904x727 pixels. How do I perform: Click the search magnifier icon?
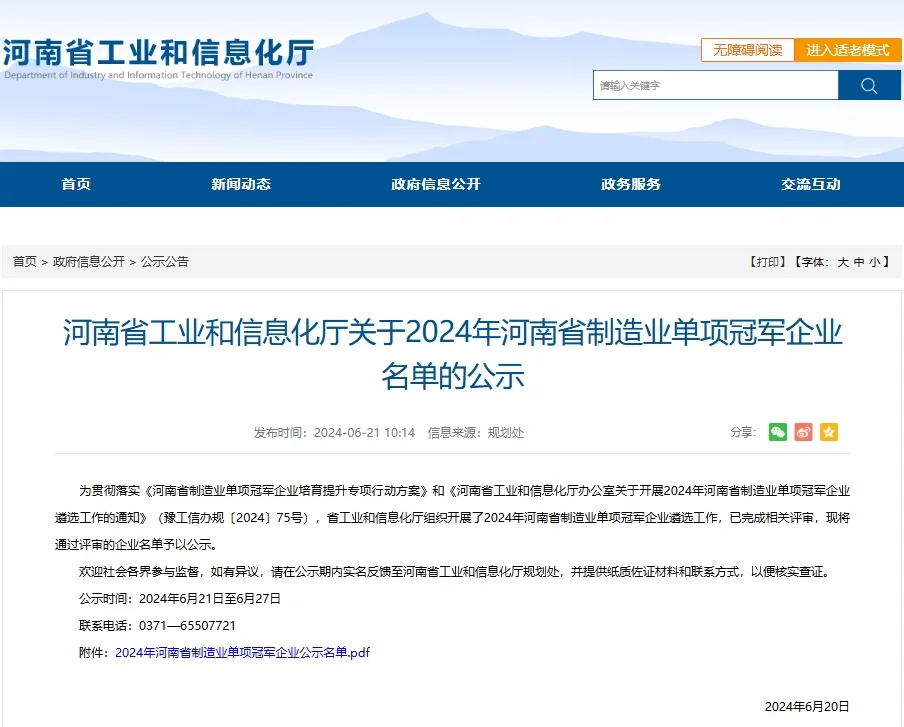[x=869, y=85]
